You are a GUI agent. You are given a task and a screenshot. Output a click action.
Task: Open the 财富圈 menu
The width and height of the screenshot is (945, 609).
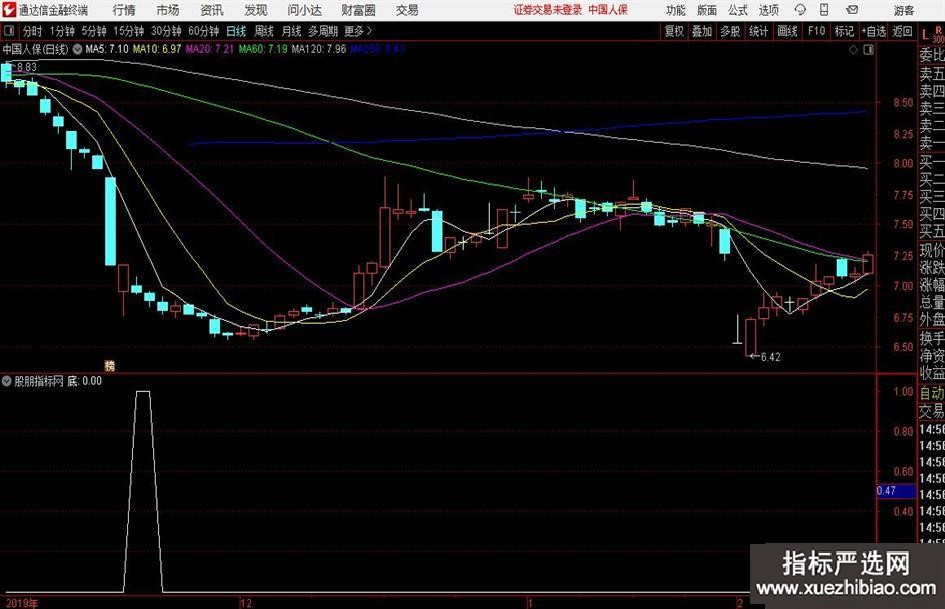(x=358, y=10)
